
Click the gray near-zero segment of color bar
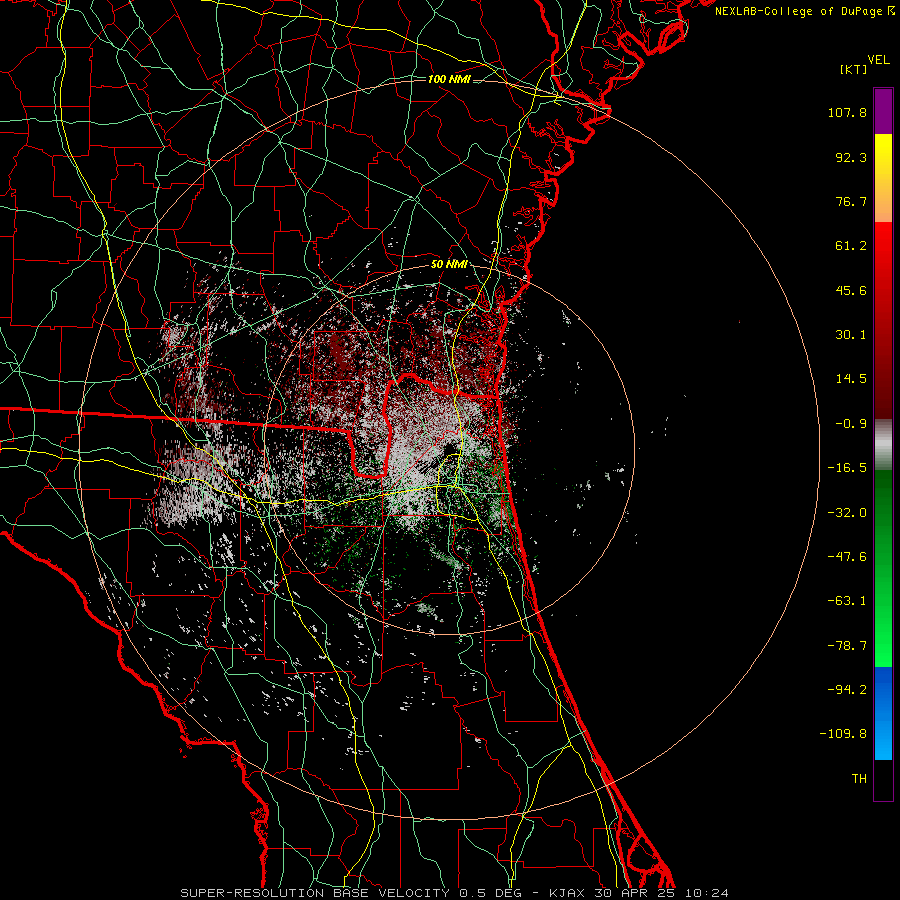pos(883,445)
